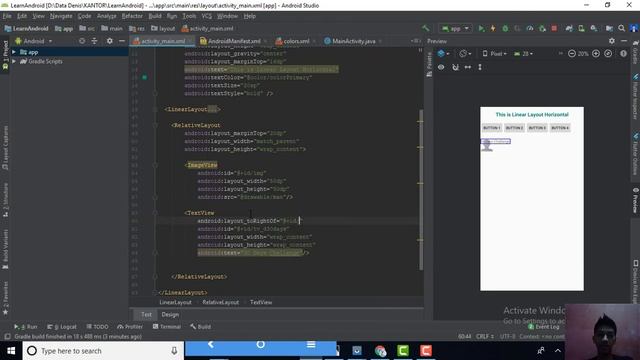Apply Changes using the lightning bolt icon

pyautogui.click(x=493, y=28)
